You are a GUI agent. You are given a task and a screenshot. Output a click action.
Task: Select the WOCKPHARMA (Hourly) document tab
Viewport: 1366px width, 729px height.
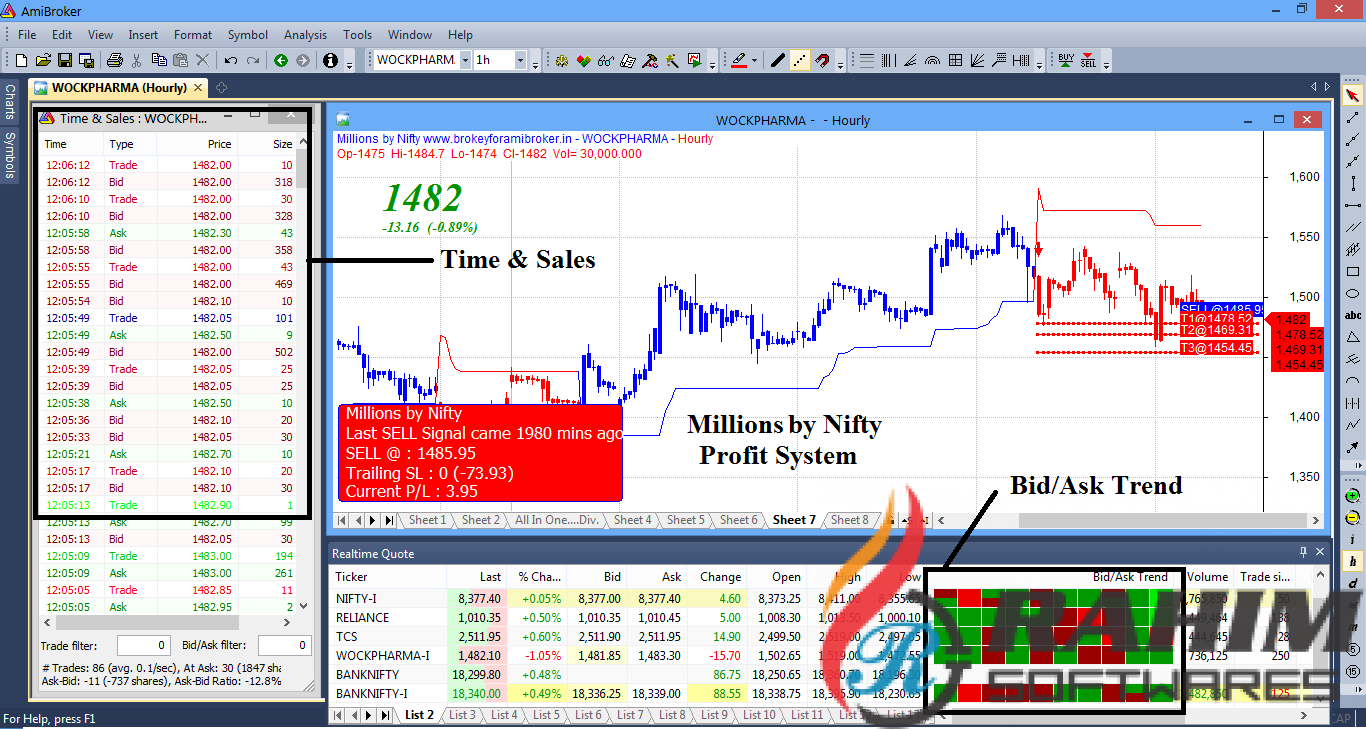118,87
